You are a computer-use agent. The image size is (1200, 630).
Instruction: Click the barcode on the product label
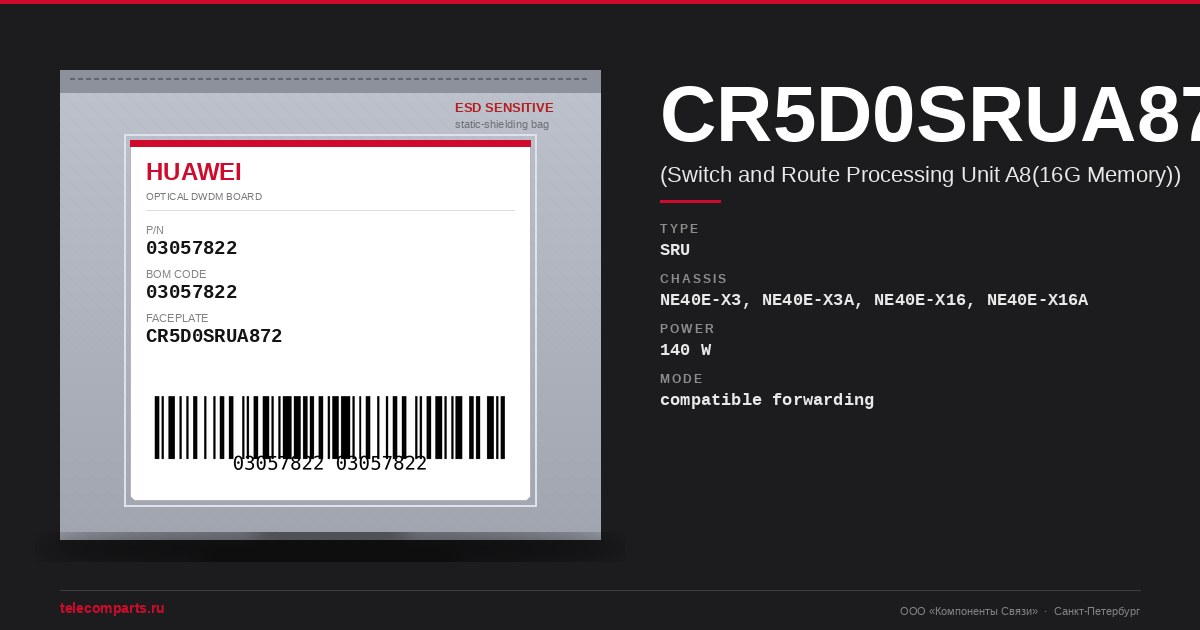(x=330, y=427)
